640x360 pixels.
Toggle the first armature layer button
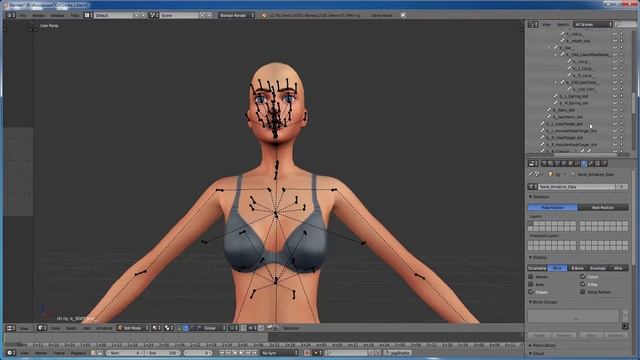(x=531, y=224)
